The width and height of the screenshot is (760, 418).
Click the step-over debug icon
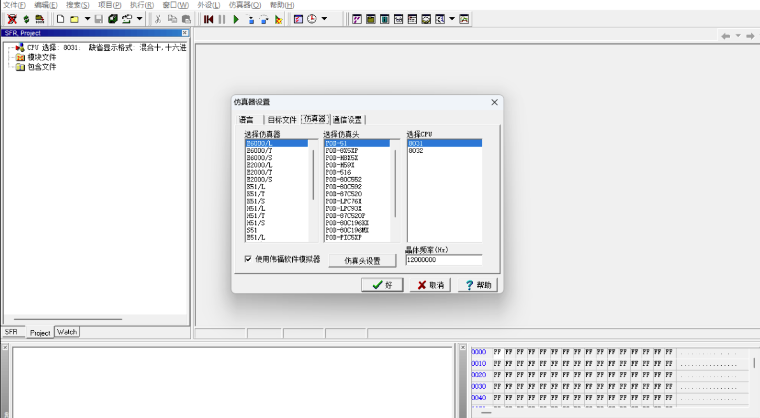pos(264,19)
